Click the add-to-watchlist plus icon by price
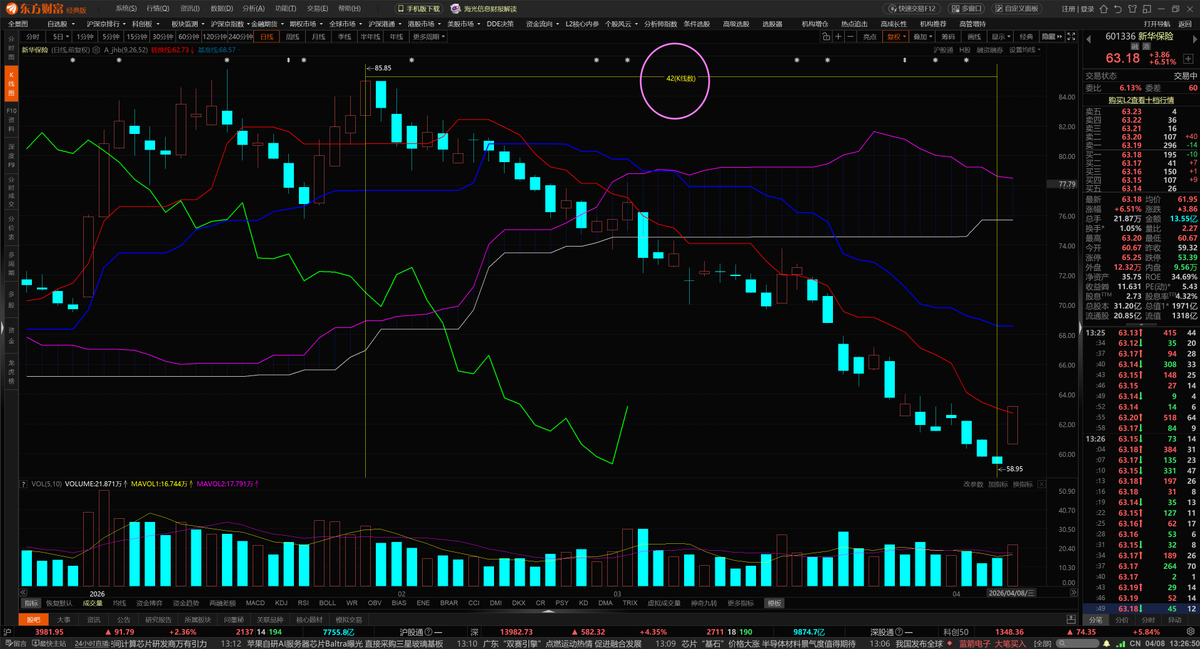Screen dimensions: 1200x649 (x=1189, y=57)
